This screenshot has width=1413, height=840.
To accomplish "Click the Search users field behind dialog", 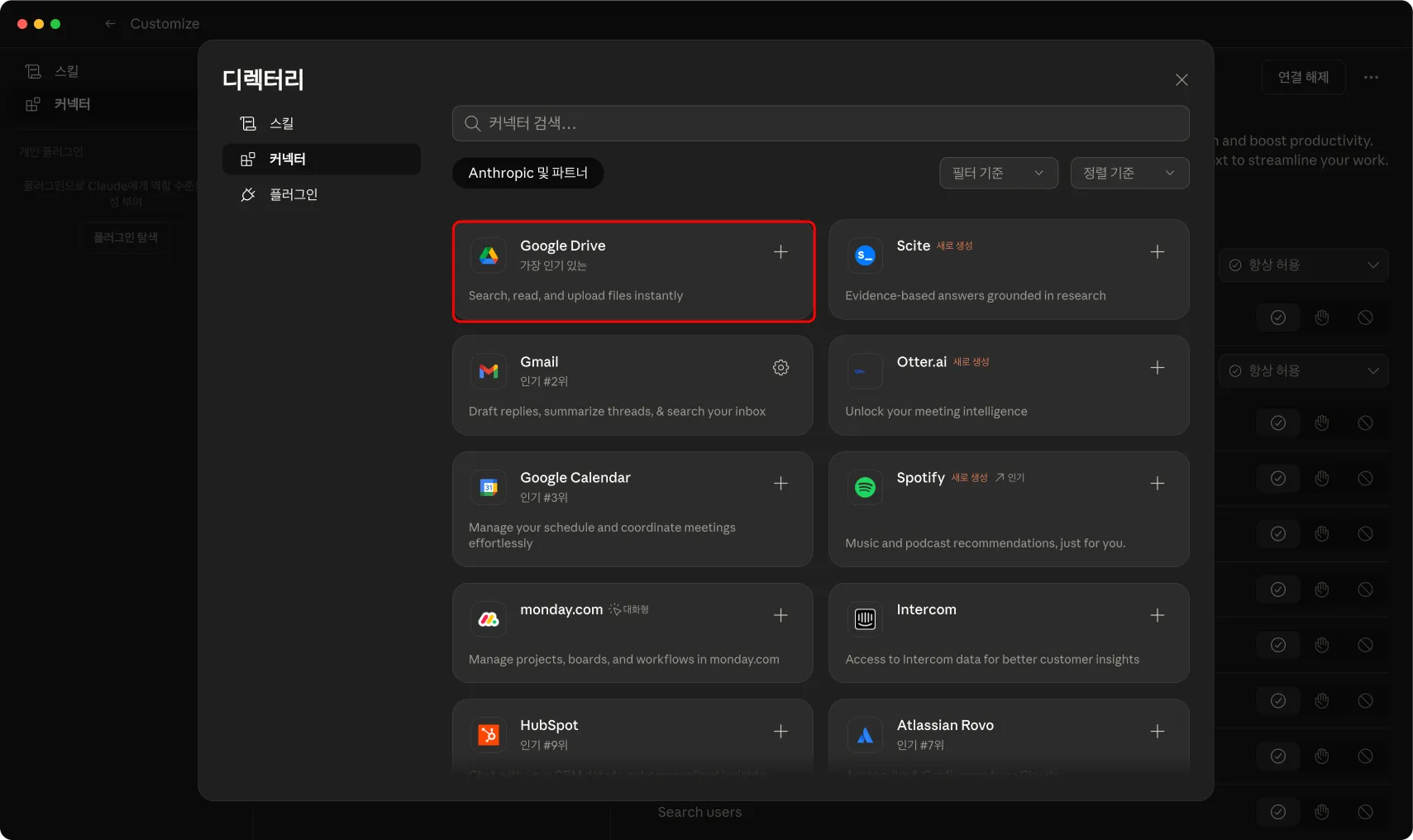I will tap(699, 812).
